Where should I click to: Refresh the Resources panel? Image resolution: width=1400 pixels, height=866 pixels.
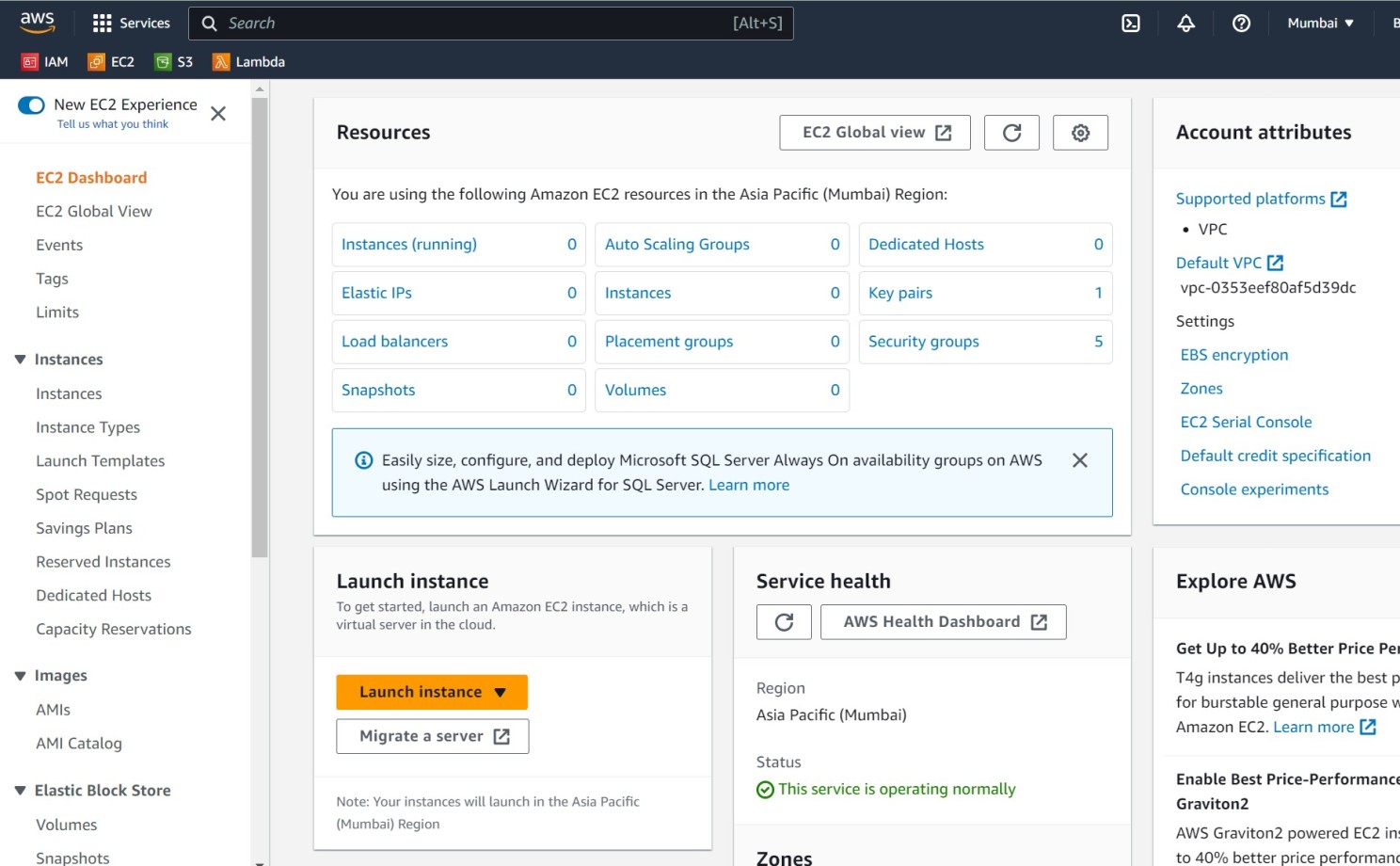click(x=1011, y=132)
